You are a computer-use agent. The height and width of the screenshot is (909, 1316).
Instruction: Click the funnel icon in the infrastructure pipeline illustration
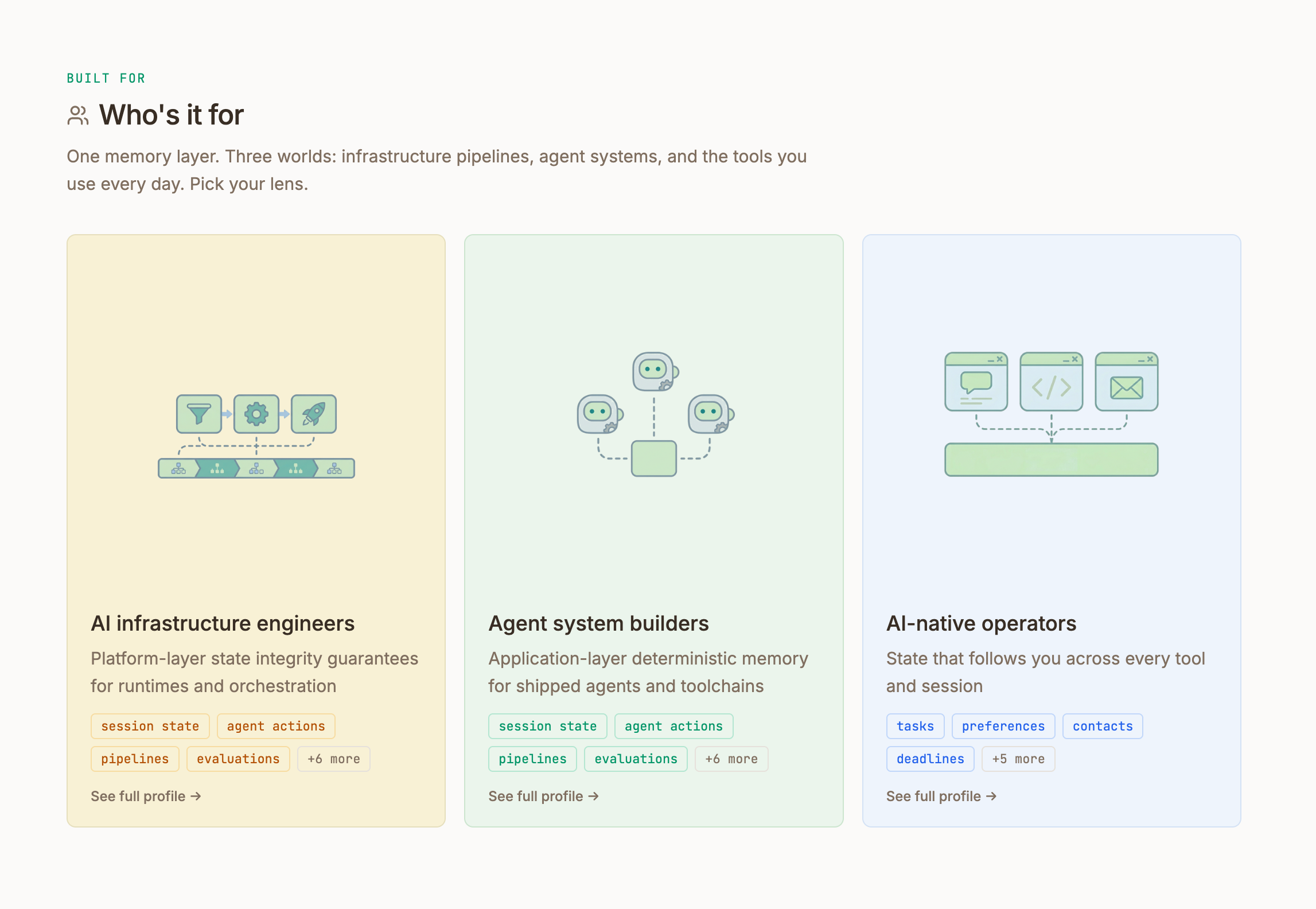point(199,414)
